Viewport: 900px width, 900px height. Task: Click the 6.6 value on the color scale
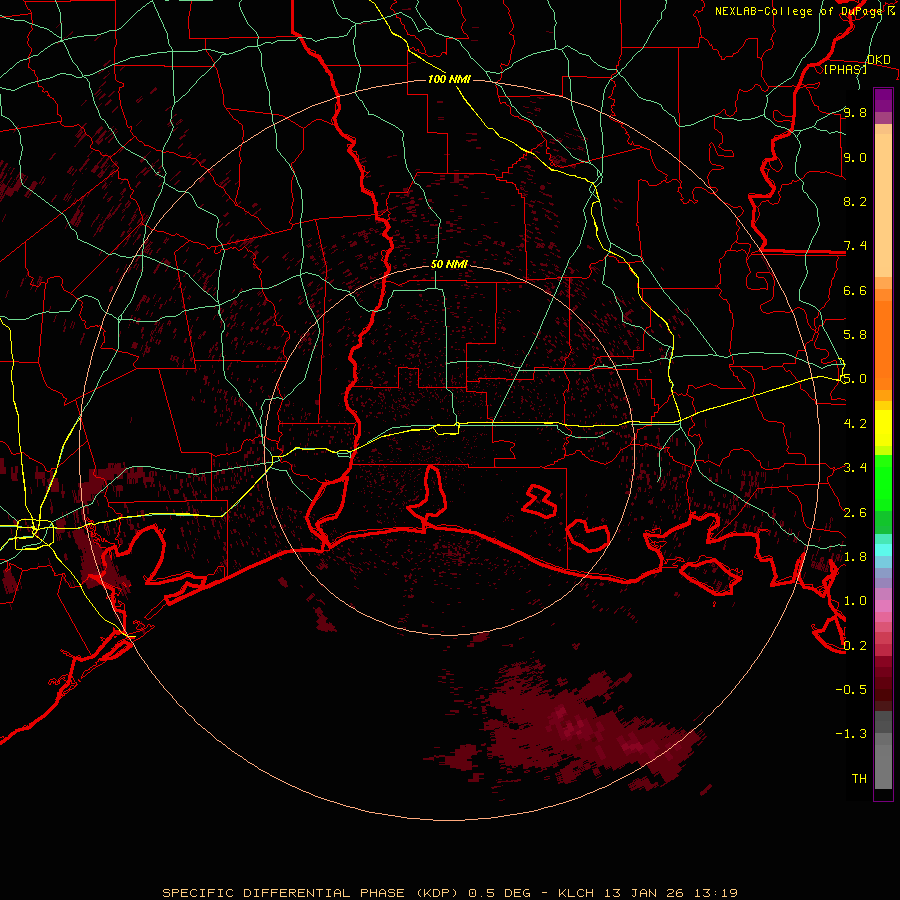[x=855, y=290]
